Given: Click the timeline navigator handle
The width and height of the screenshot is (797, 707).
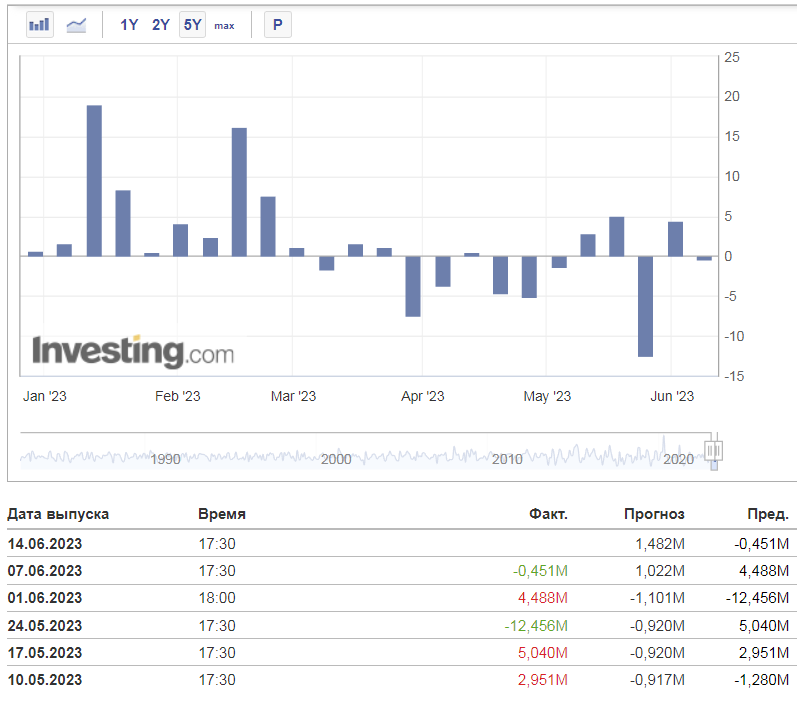Looking at the screenshot, I should tap(713, 450).
